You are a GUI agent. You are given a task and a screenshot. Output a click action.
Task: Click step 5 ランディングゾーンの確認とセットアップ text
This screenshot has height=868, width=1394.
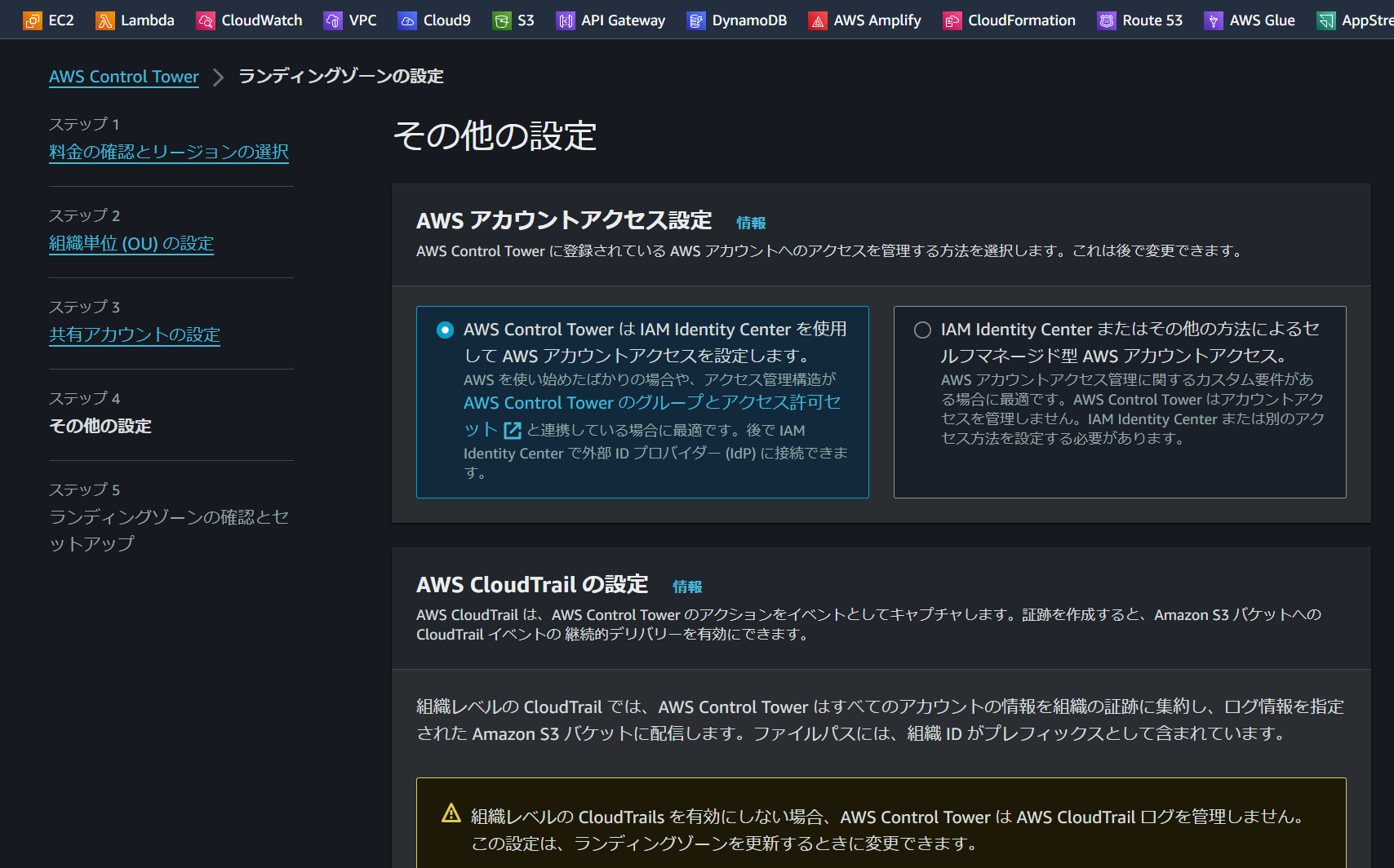coord(169,530)
